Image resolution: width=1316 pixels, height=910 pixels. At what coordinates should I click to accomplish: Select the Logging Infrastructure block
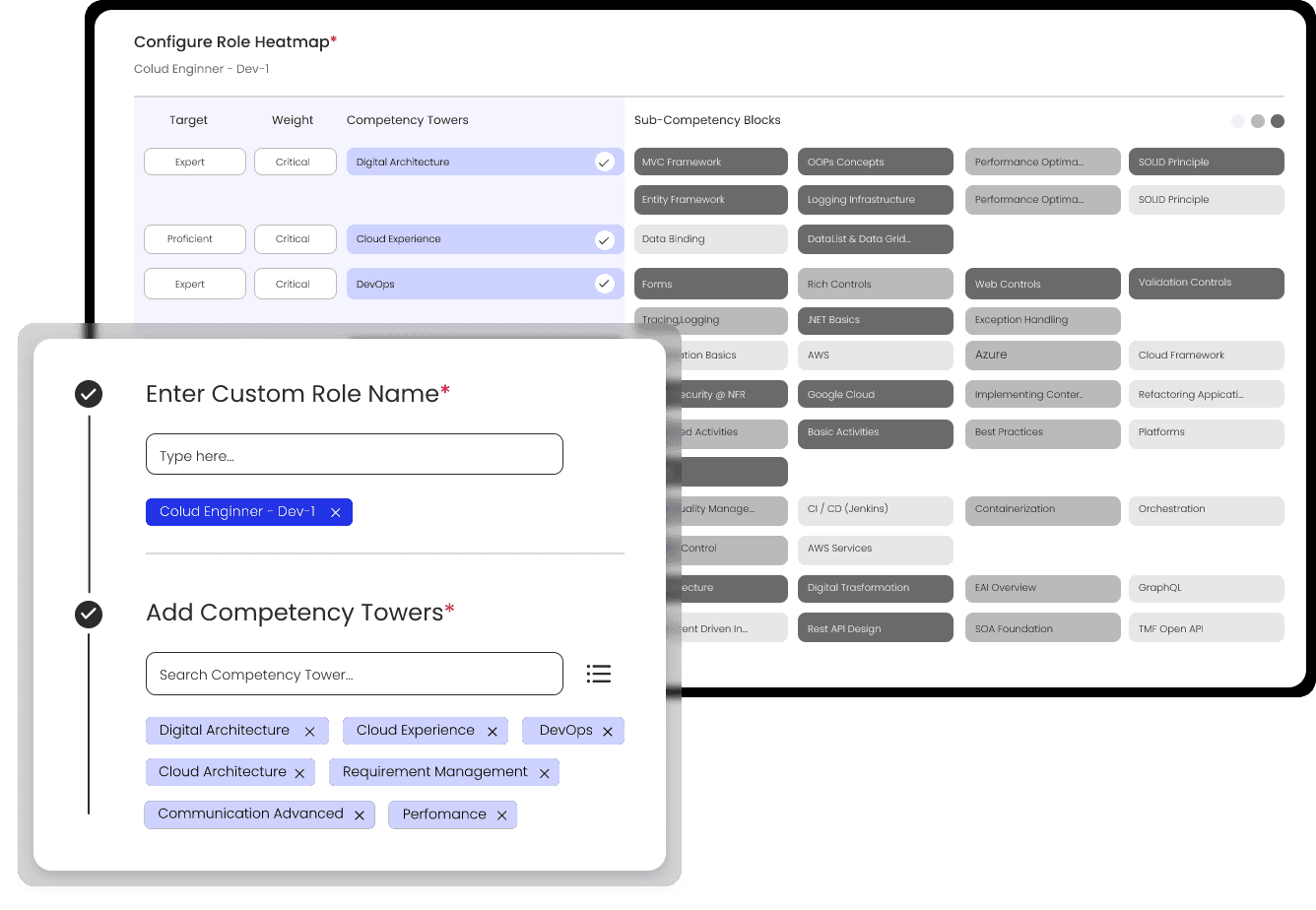(x=876, y=200)
